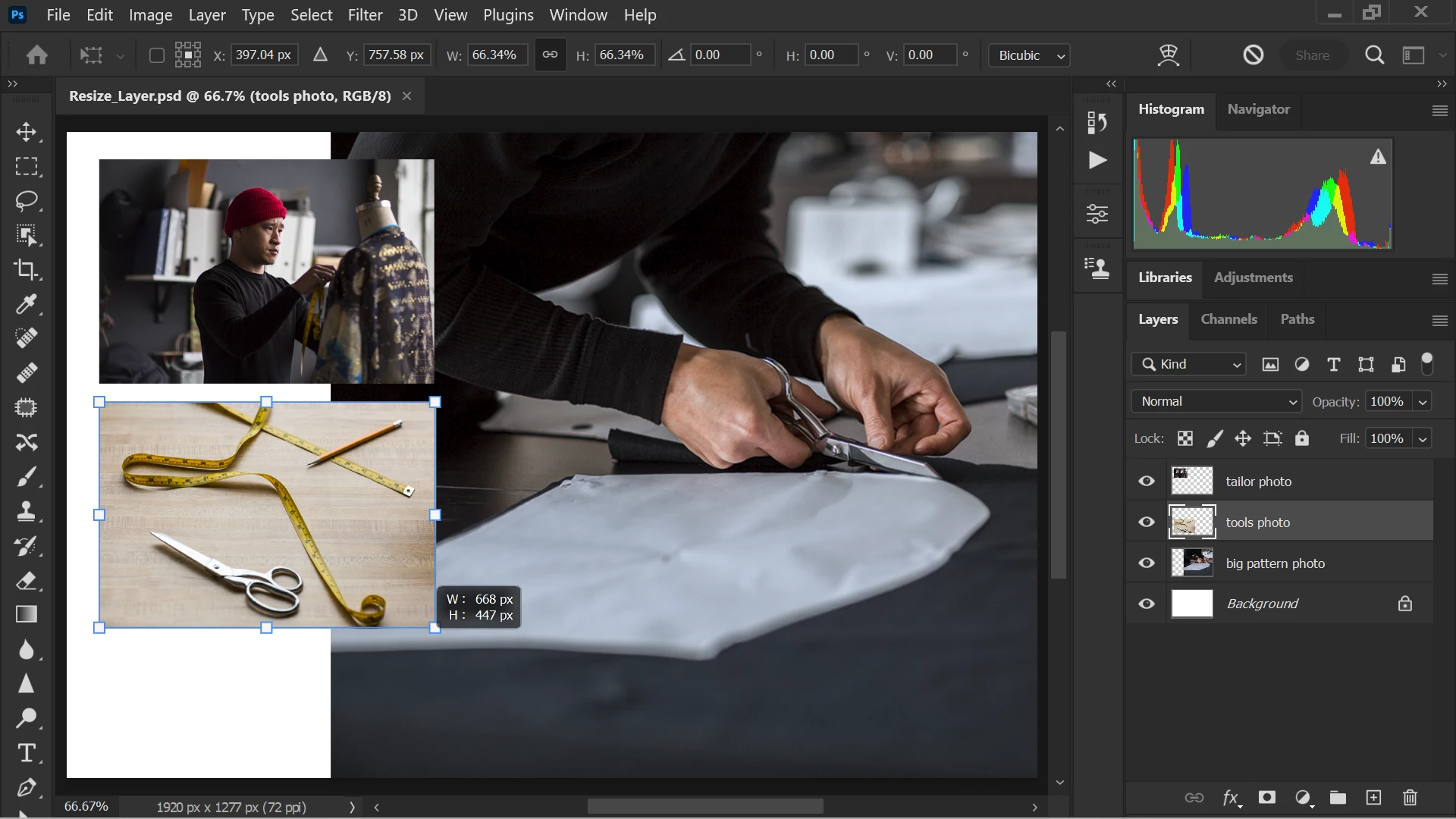Click the width percentage input field
The width and height of the screenshot is (1456, 819).
click(496, 55)
